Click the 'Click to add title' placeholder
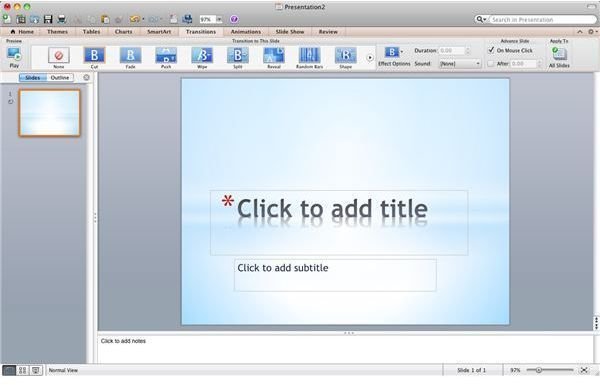Viewport: 600px width, 385px height. (x=339, y=222)
